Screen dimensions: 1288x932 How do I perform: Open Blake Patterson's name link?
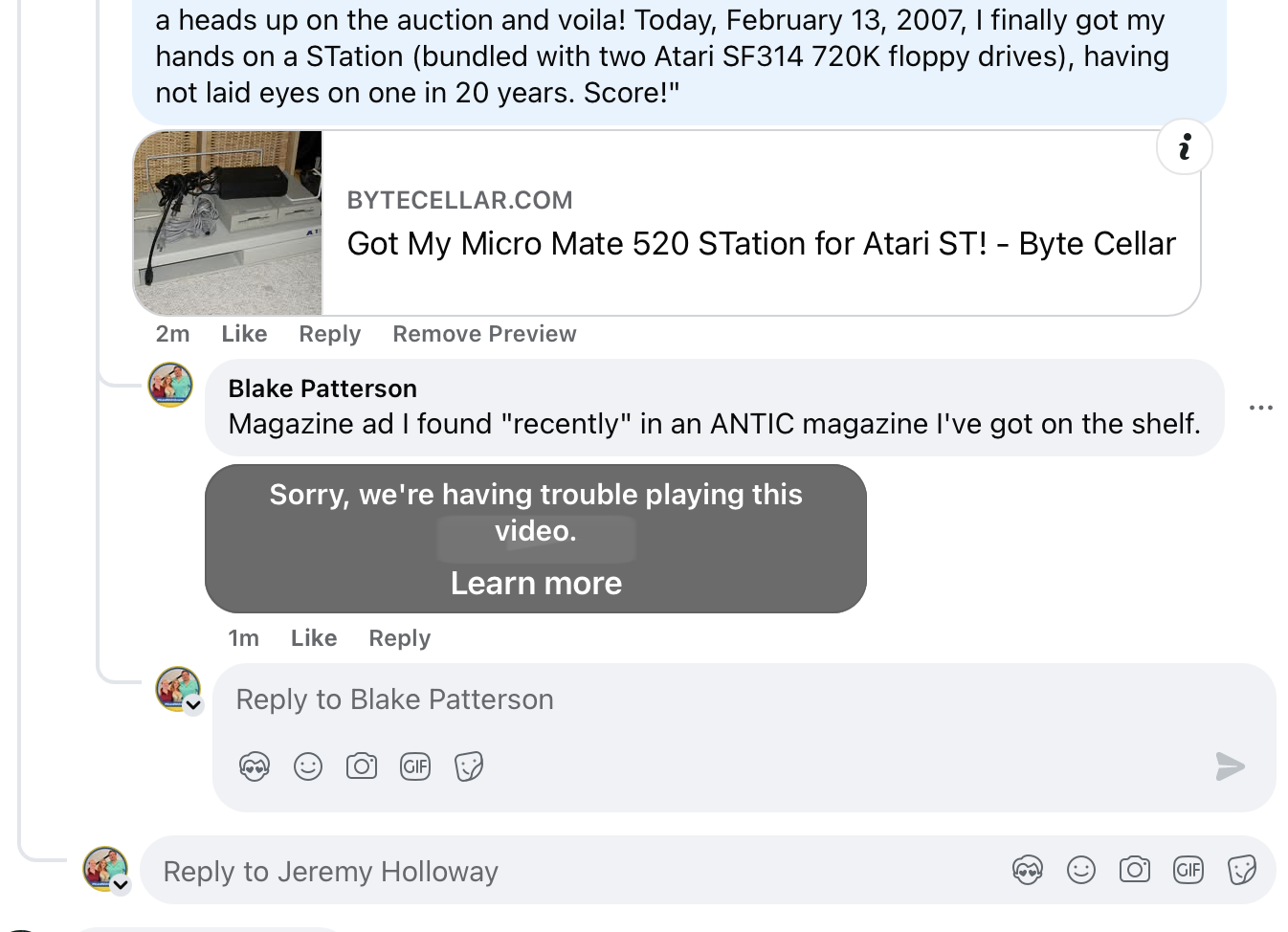[x=322, y=388]
